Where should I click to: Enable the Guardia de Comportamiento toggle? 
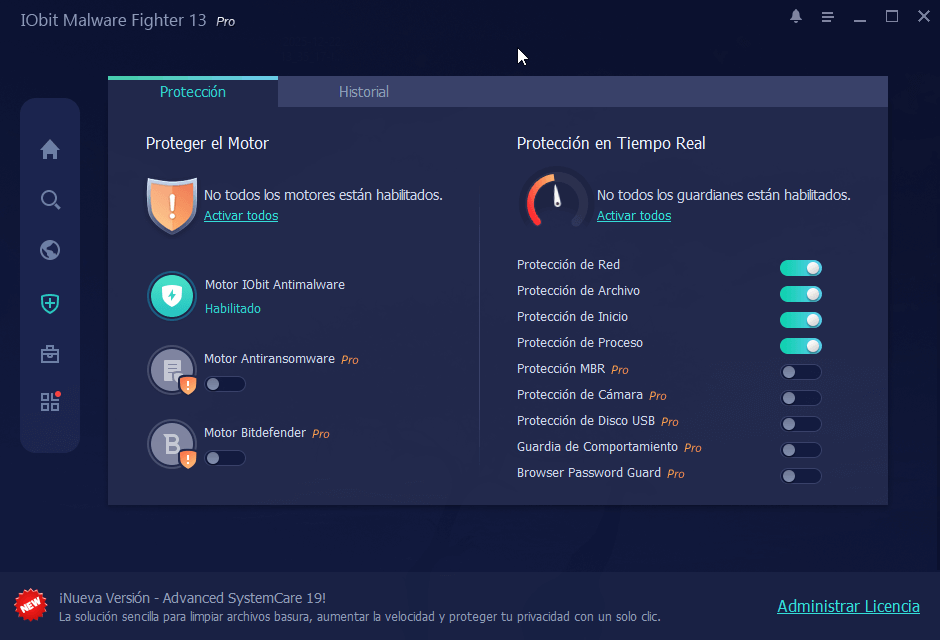(801, 450)
